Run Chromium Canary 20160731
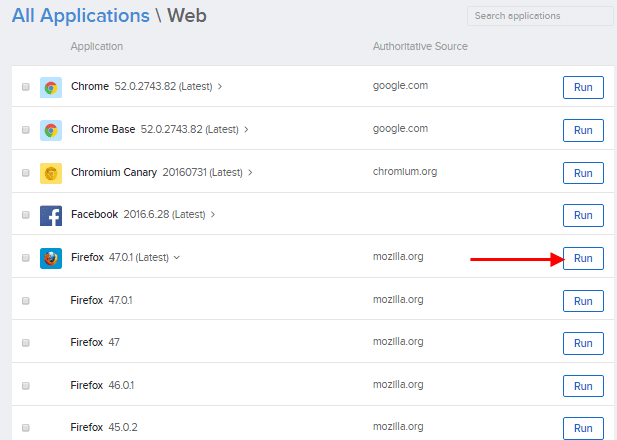The height and width of the screenshot is (440, 617). [x=583, y=173]
